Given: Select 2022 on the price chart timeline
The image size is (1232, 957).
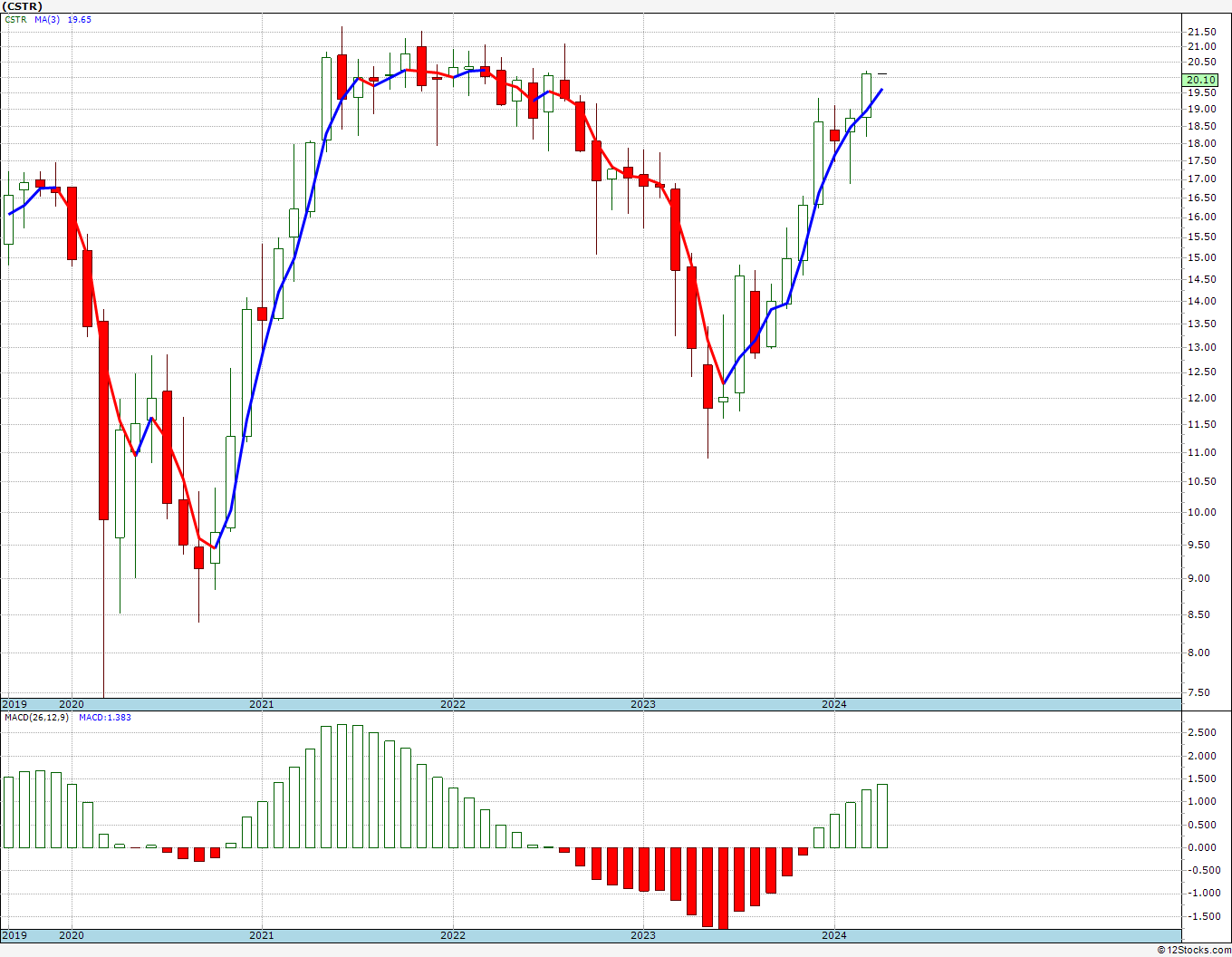Looking at the screenshot, I should pos(453,704).
